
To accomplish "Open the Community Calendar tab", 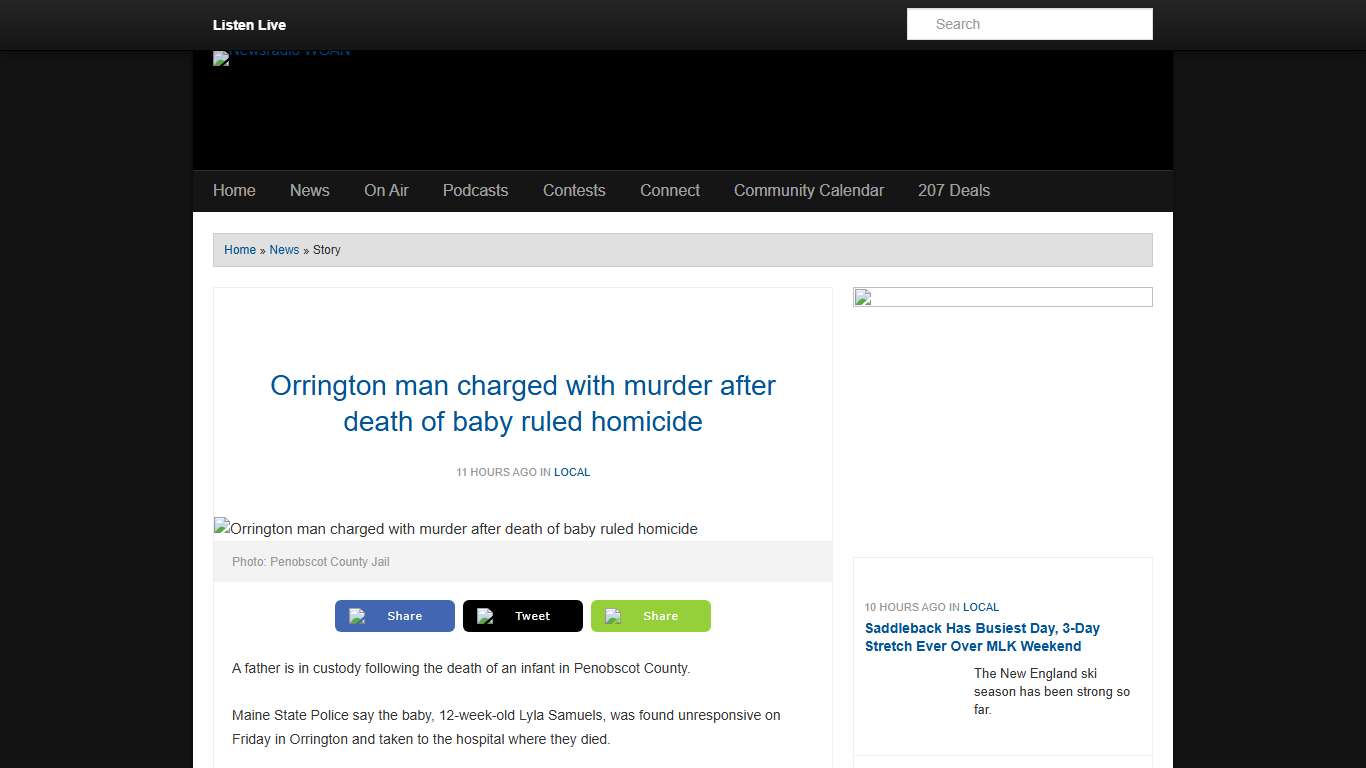I will pos(808,190).
